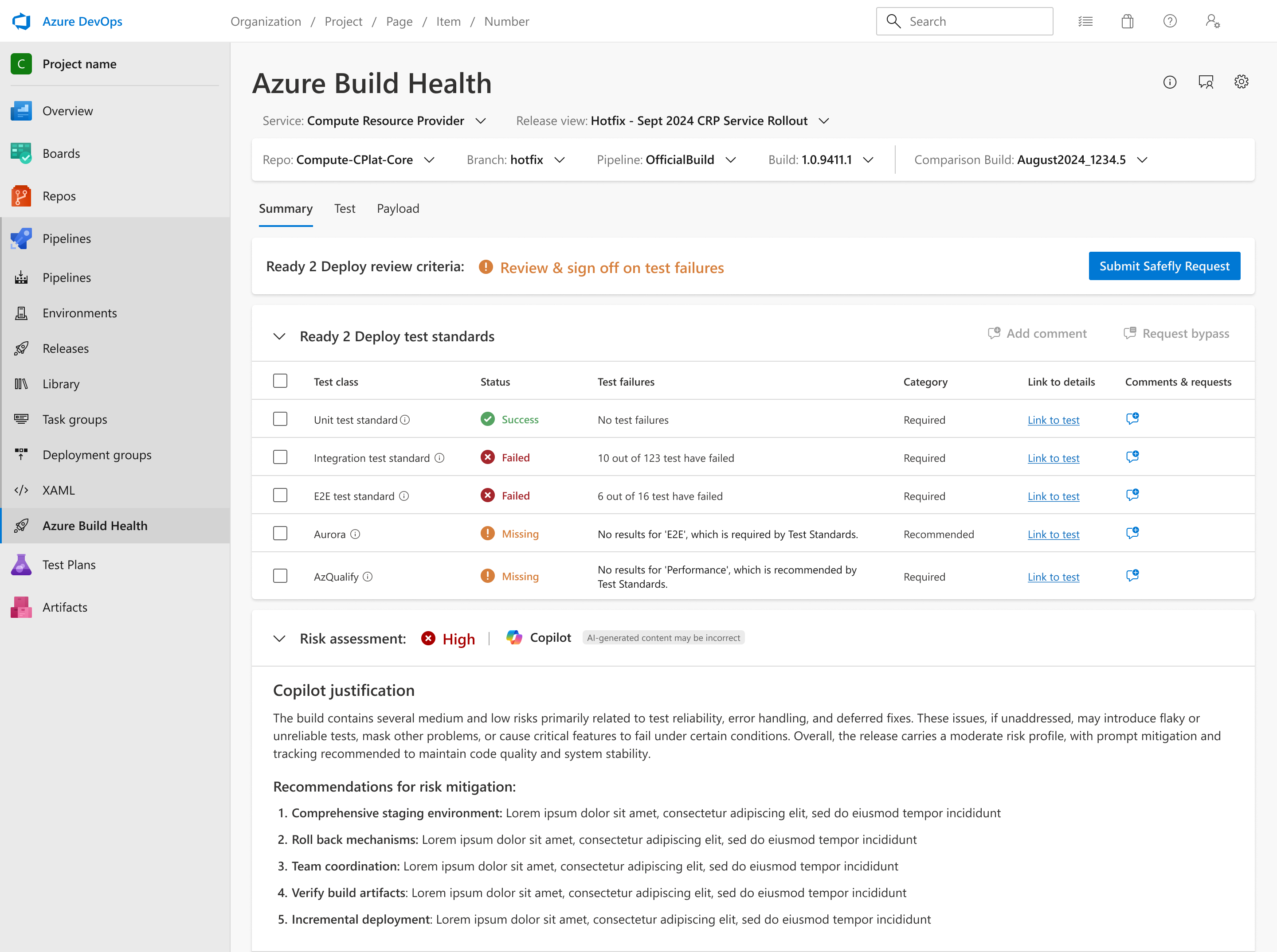Click info icon next to Integration test standard
1277x952 pixels.
pos(439,457)
